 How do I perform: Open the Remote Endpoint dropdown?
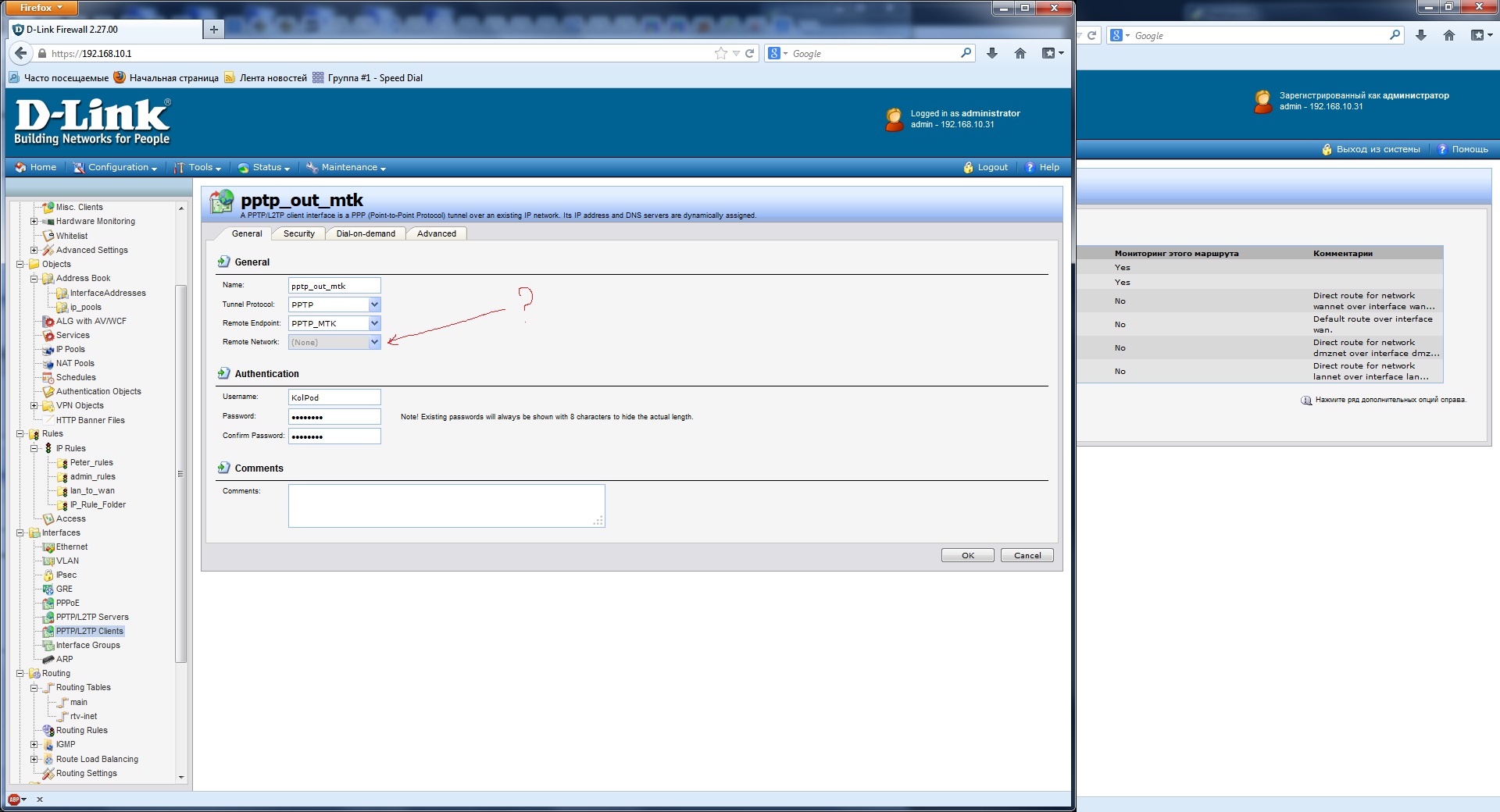[374, 323]
